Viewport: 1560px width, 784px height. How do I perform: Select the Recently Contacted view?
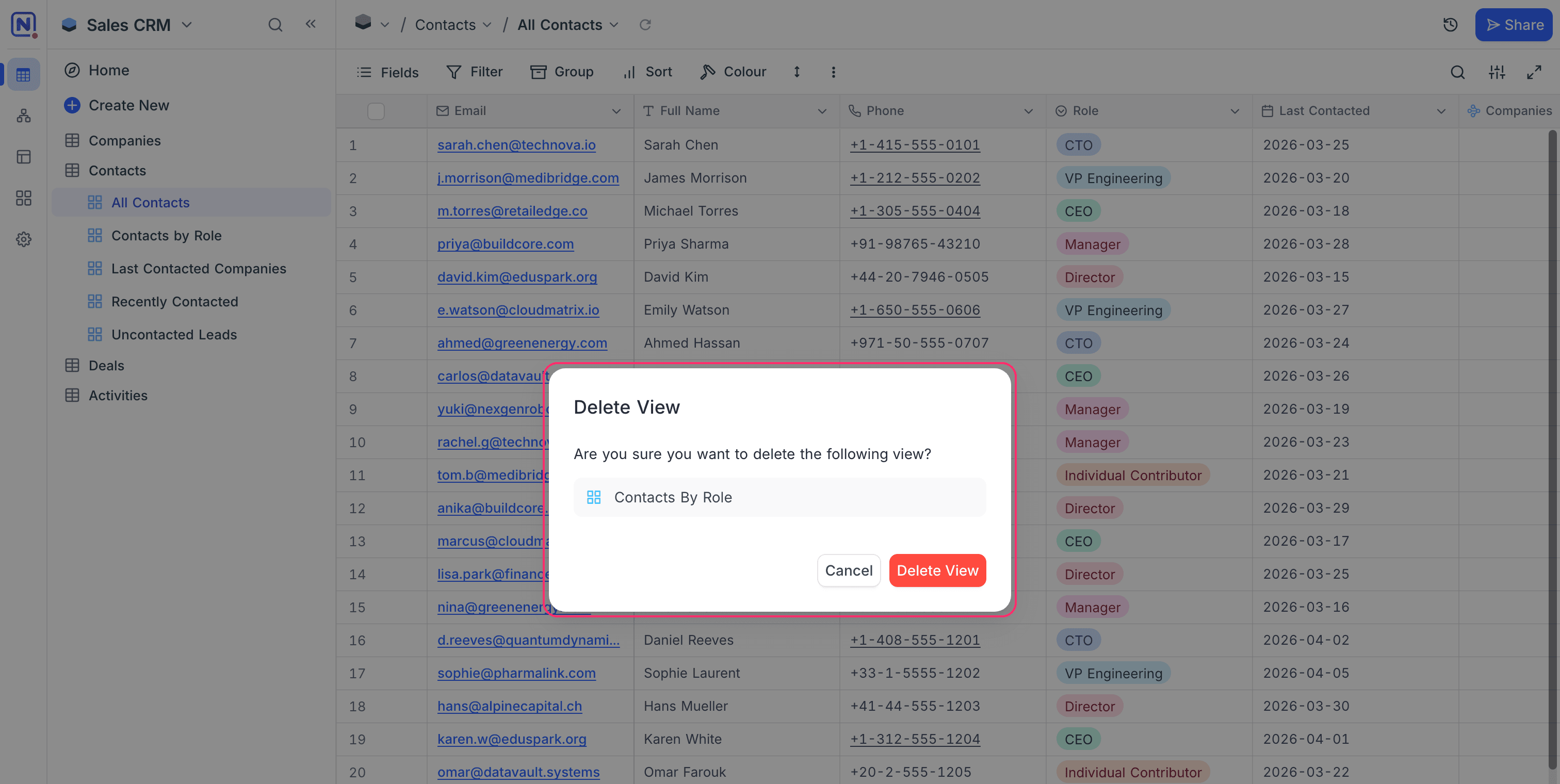pos(191,302)
